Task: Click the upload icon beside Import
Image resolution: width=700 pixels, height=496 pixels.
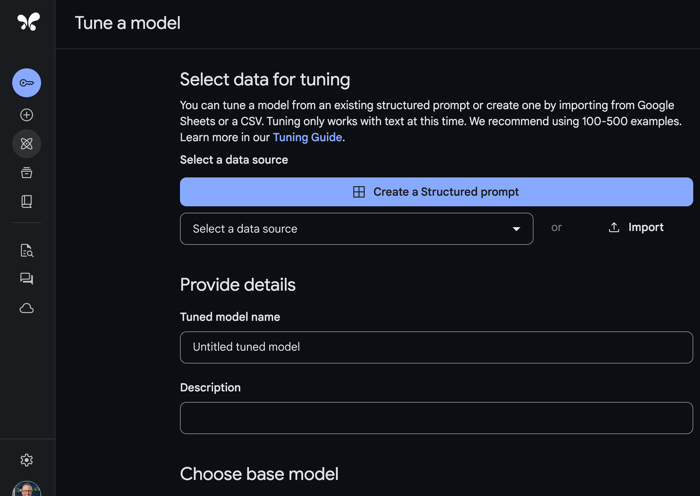Action: pos(614,228)
